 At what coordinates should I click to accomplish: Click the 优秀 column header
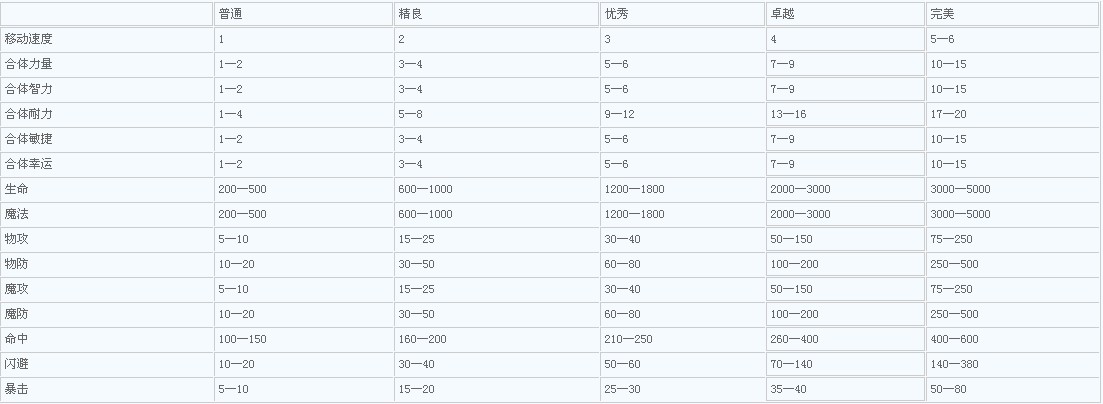(x=616, y=14)
